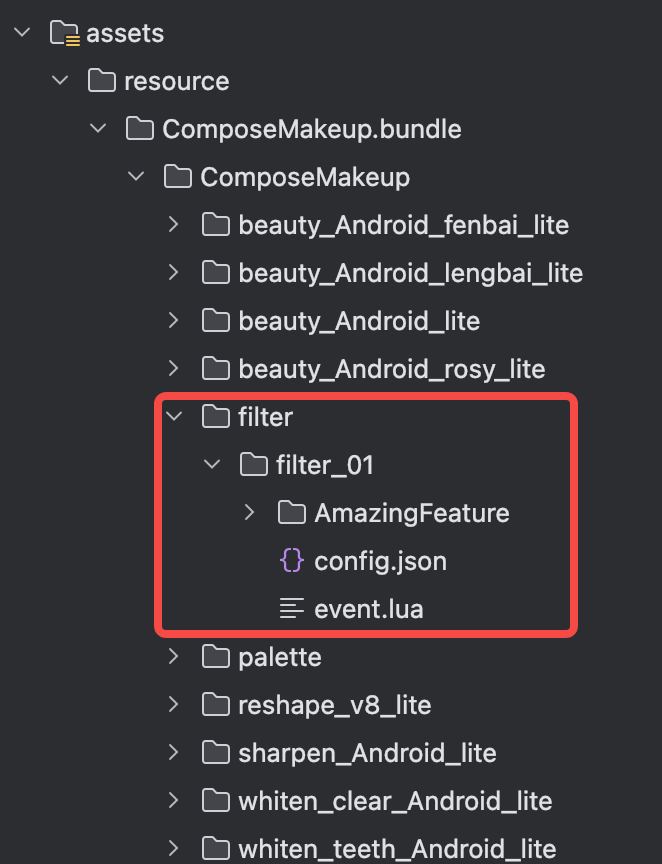
Task: Click the resource folder icon
Action: tap(101, 81)
